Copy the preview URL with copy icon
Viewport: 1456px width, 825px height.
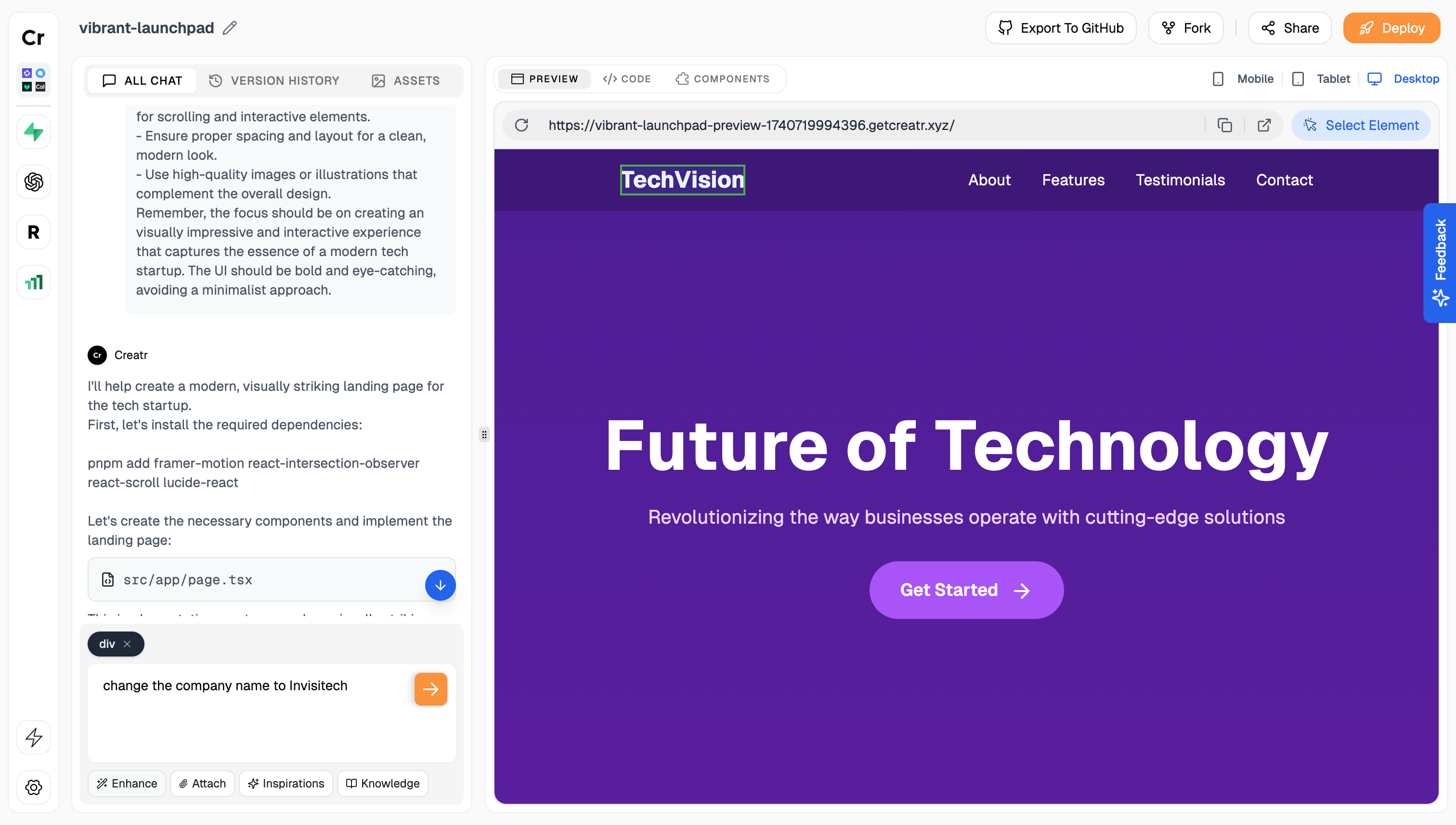1224,125
